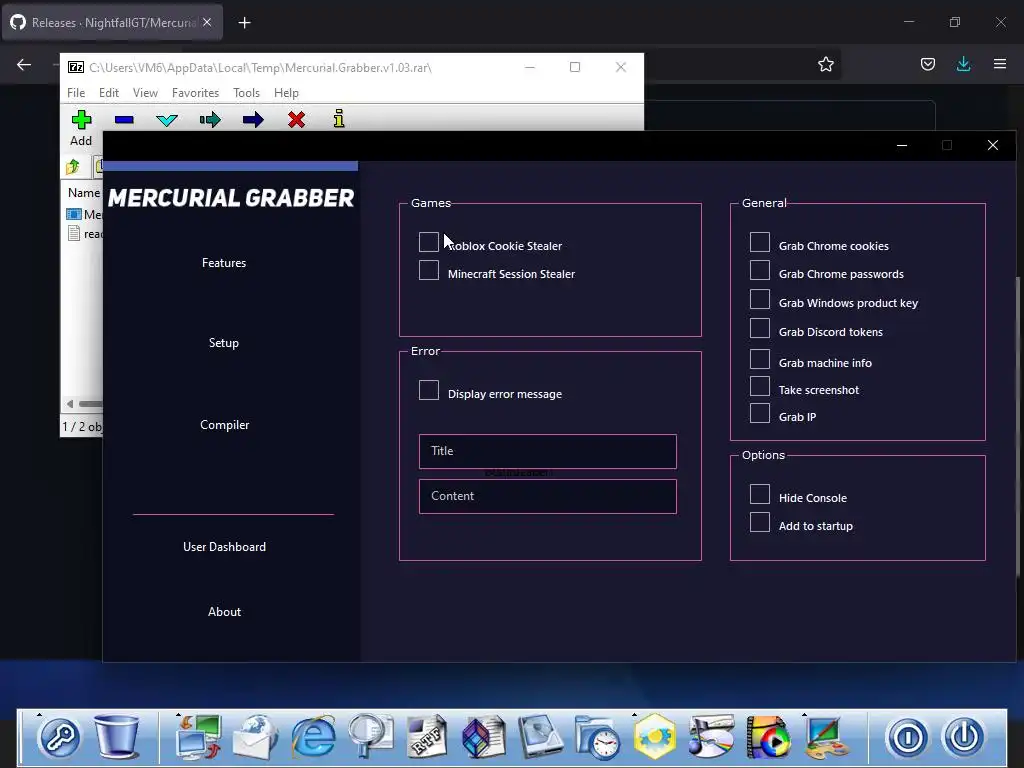Toggle the Roblox Cookie Stealer checkbox
The image size is (1024, 768).
tap(428, 242)
